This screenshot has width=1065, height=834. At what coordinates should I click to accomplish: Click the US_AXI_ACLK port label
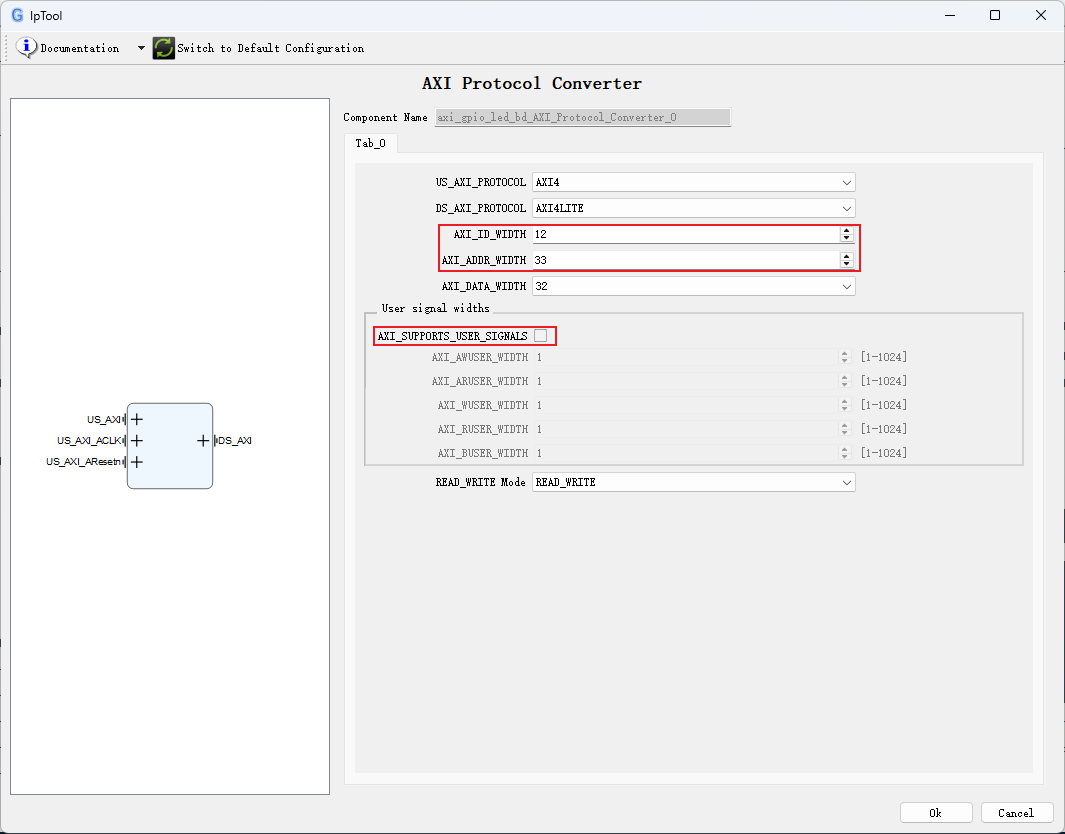pyautogui.click(x=89, y=441)
